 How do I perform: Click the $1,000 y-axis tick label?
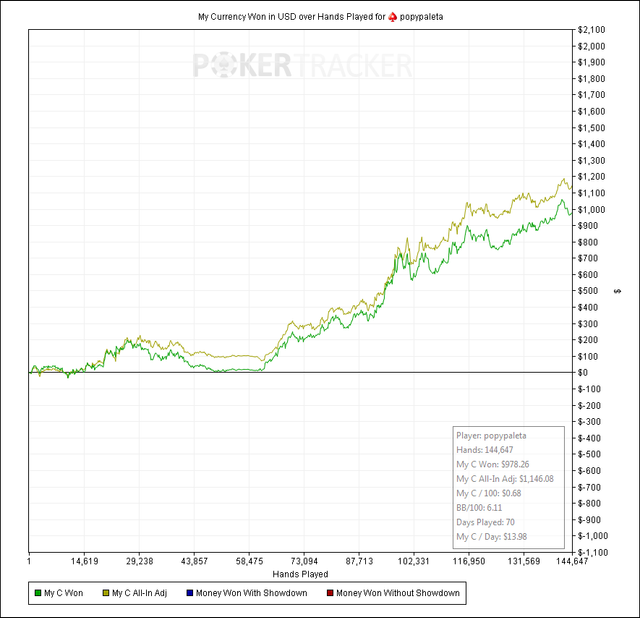tap(591, 209)
